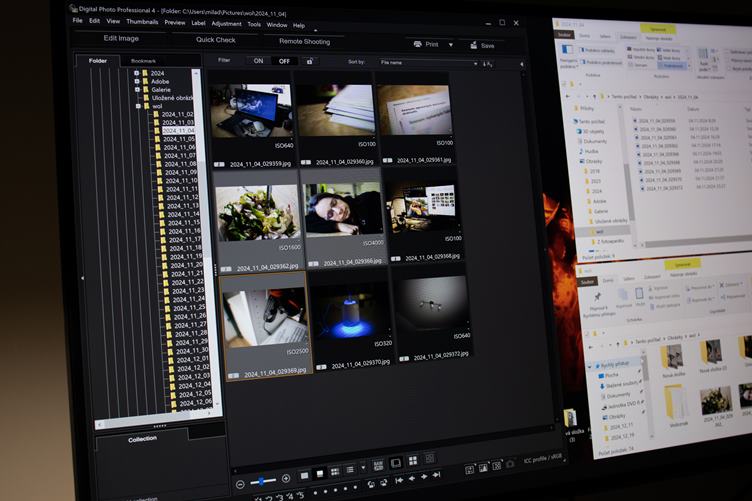The image size is (752, 501).
Task: Open the Print button dropdown arrow
Action: point(451,45)
